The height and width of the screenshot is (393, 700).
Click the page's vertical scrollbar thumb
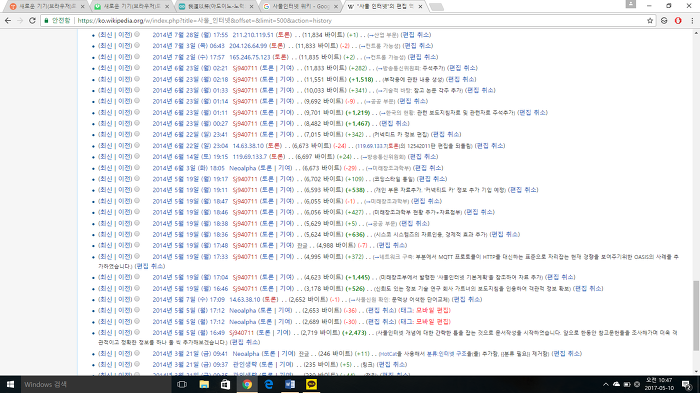tap(696, 315)
